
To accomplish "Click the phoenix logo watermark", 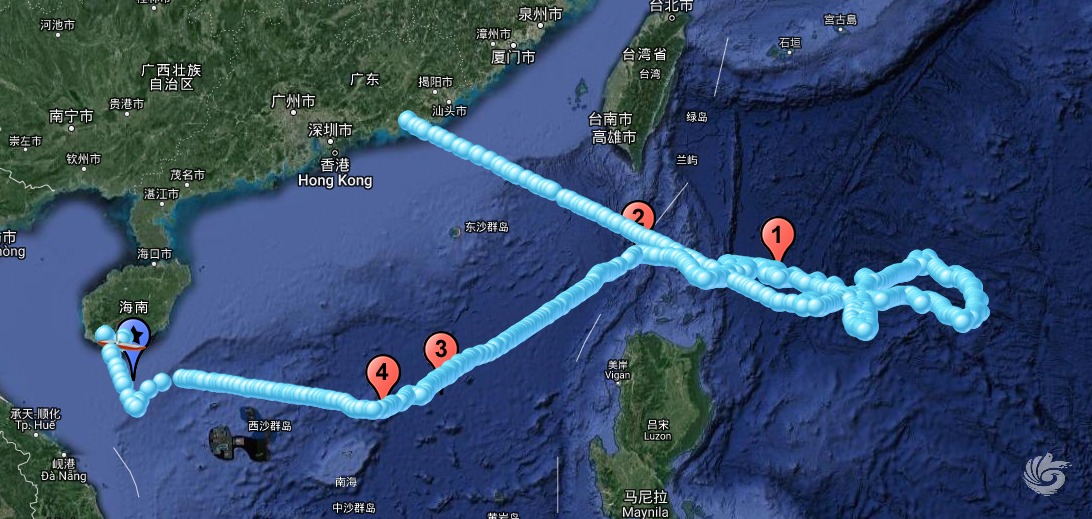I will (x=1047, y=474).
